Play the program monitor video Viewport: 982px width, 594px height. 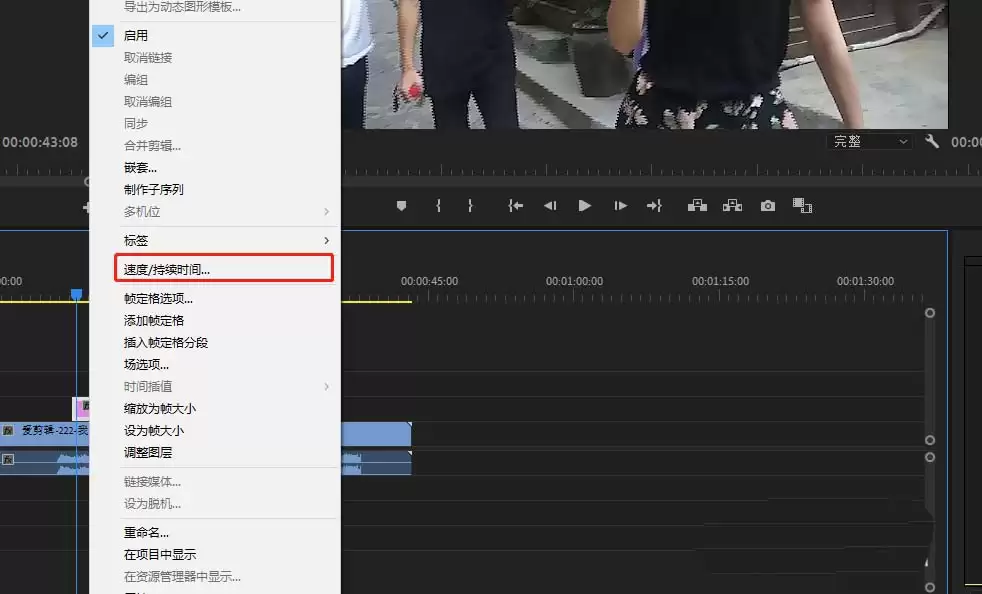(x=584, y=206)
